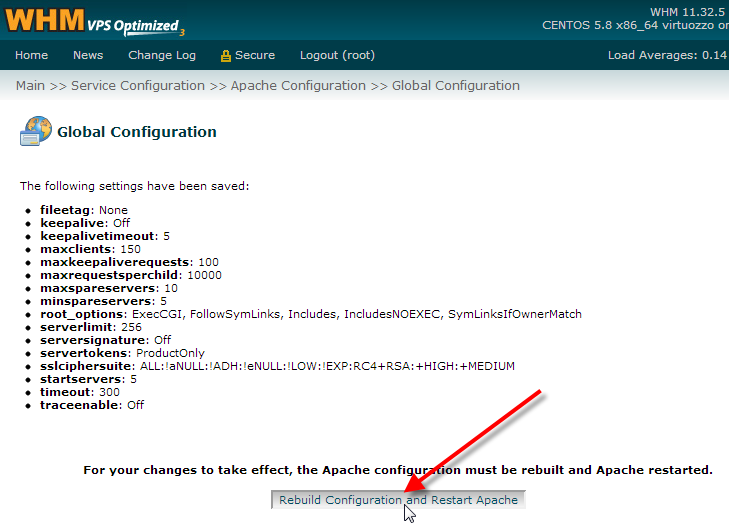Click the Global Configuration page heading
Screen dimensions: 729x526
pos(137,132)
